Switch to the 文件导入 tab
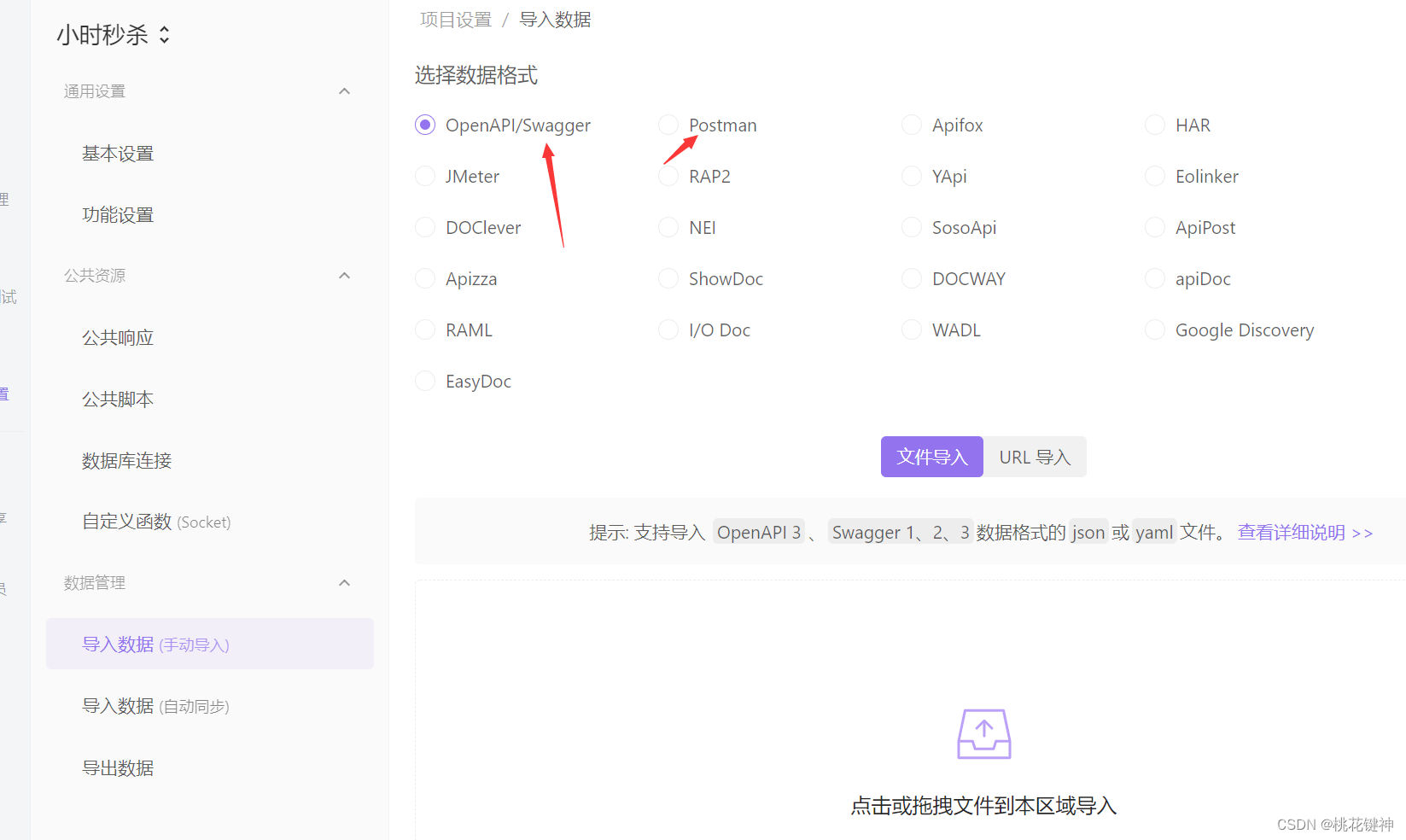Screen dimensions: 1406x840 (932, 457)
